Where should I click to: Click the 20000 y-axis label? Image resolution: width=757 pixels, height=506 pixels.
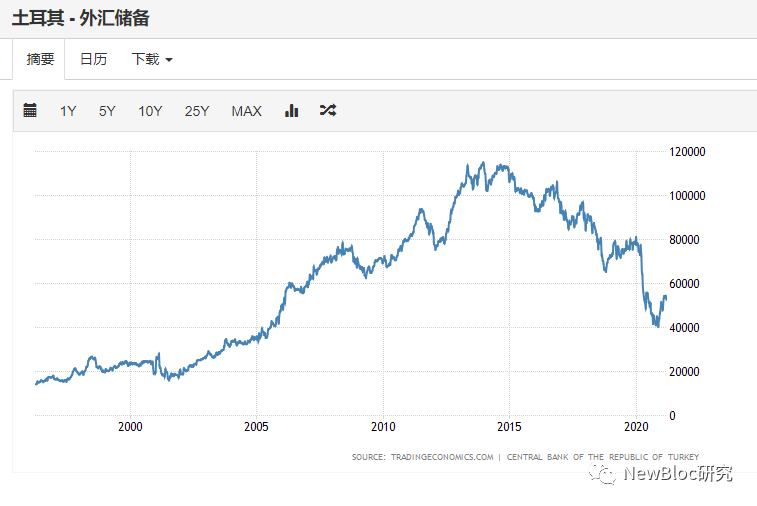[684, 371]
